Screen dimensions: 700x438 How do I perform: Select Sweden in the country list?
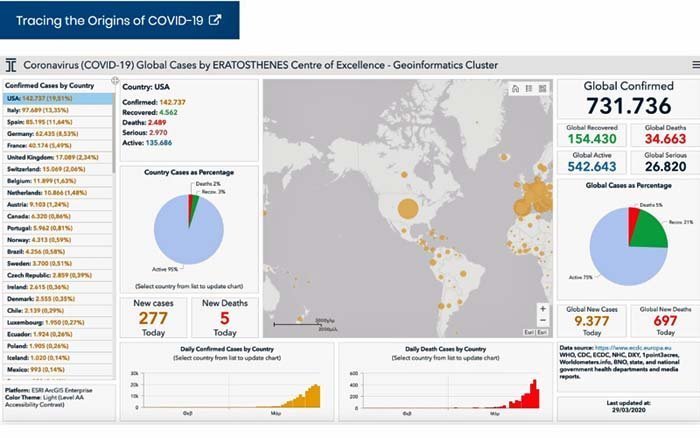pyautogui.click(x=58, y=263)
